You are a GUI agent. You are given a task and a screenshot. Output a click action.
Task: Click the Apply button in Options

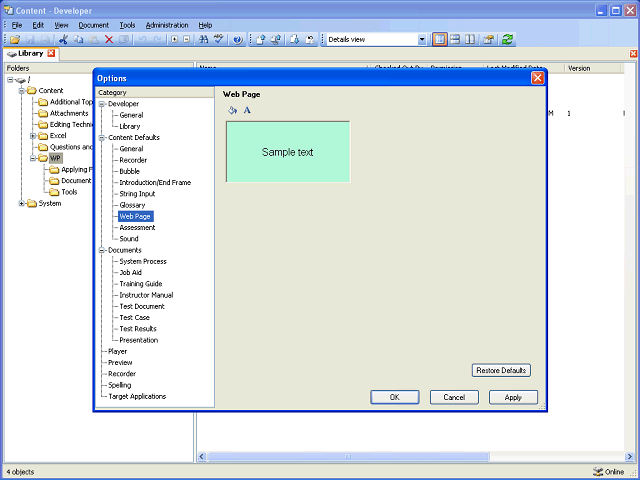point(513,397)
